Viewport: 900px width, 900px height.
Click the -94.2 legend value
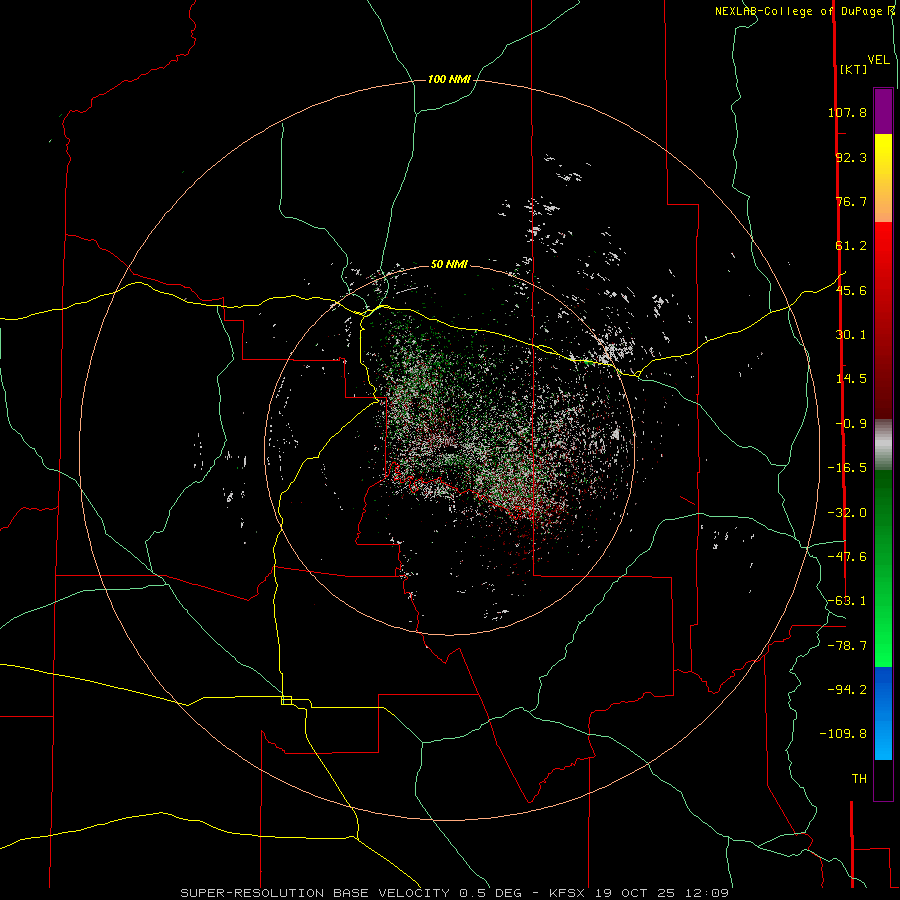(x=847, y=690)
